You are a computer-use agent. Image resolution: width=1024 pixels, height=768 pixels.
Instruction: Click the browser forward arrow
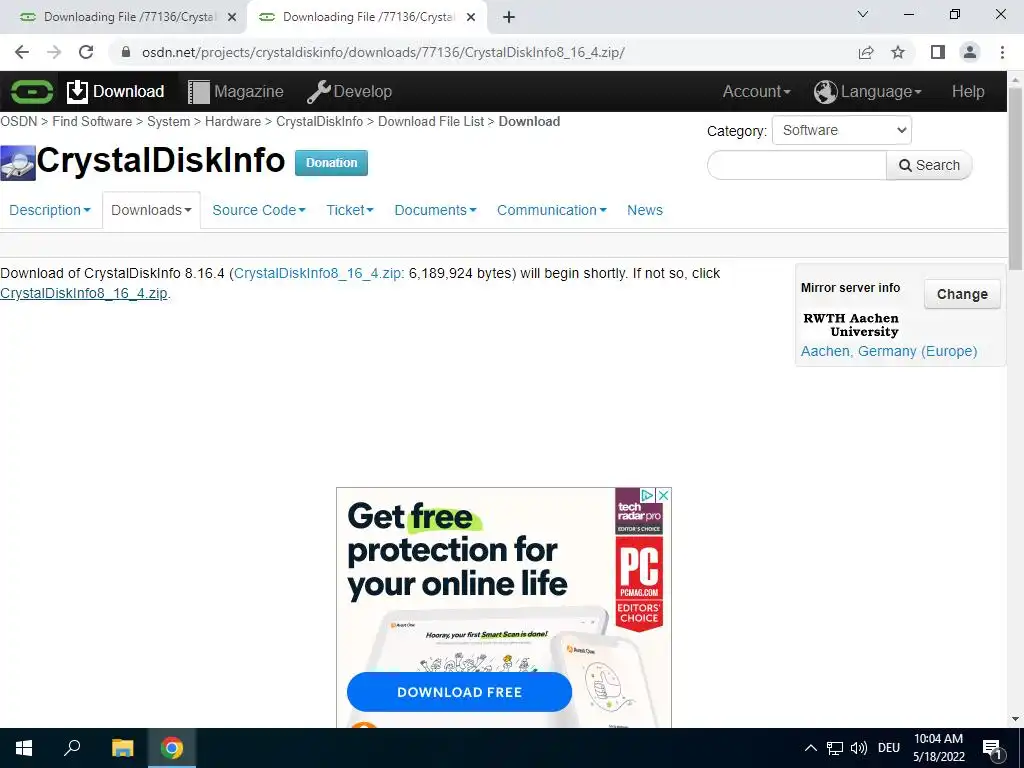[54, 52]
